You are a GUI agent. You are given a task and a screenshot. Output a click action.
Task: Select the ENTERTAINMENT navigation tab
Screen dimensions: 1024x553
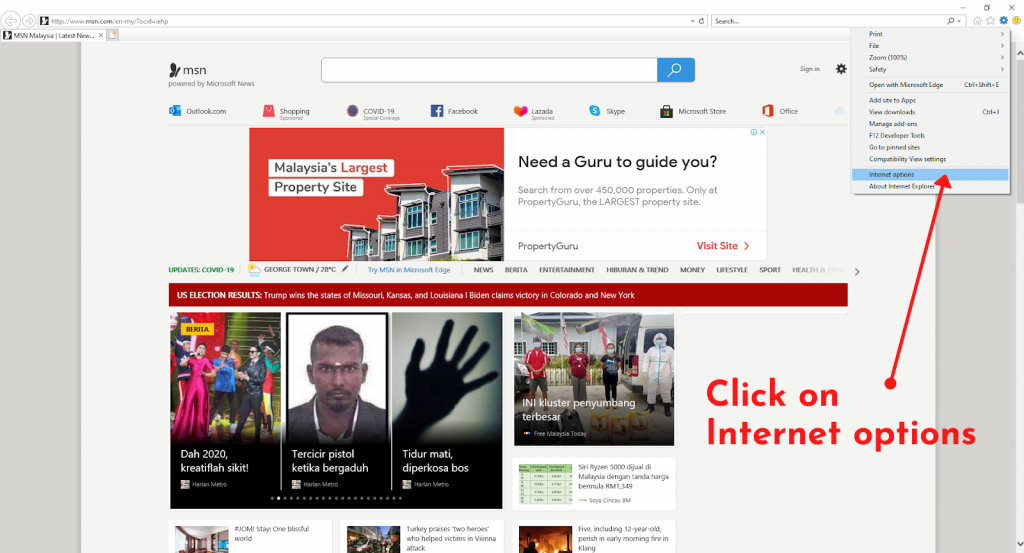coord(567,270)
